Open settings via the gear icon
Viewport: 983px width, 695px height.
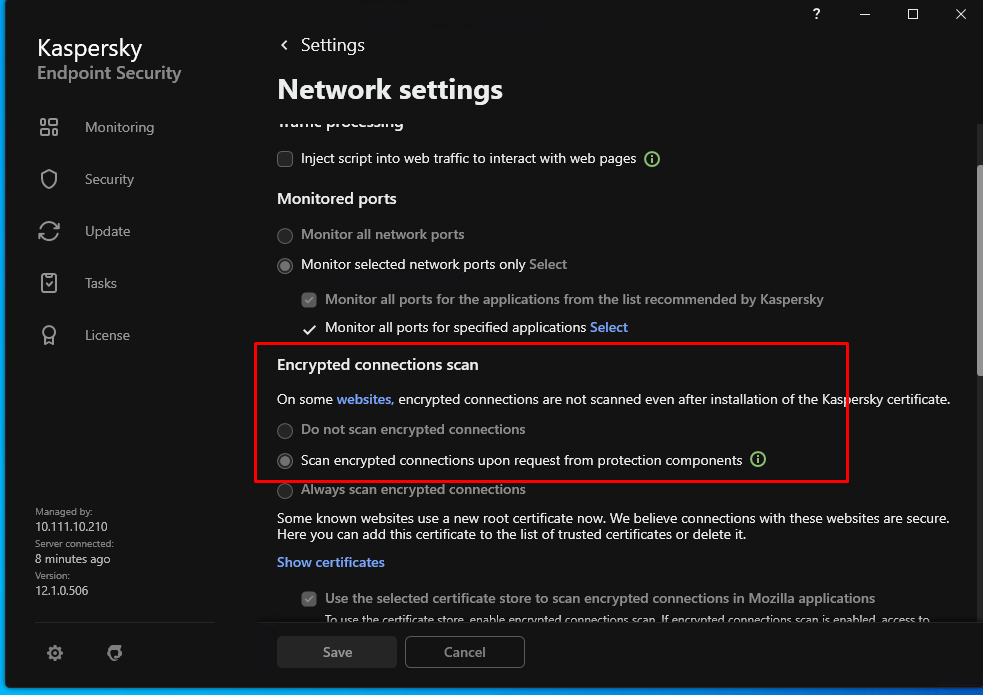point(55,653)
